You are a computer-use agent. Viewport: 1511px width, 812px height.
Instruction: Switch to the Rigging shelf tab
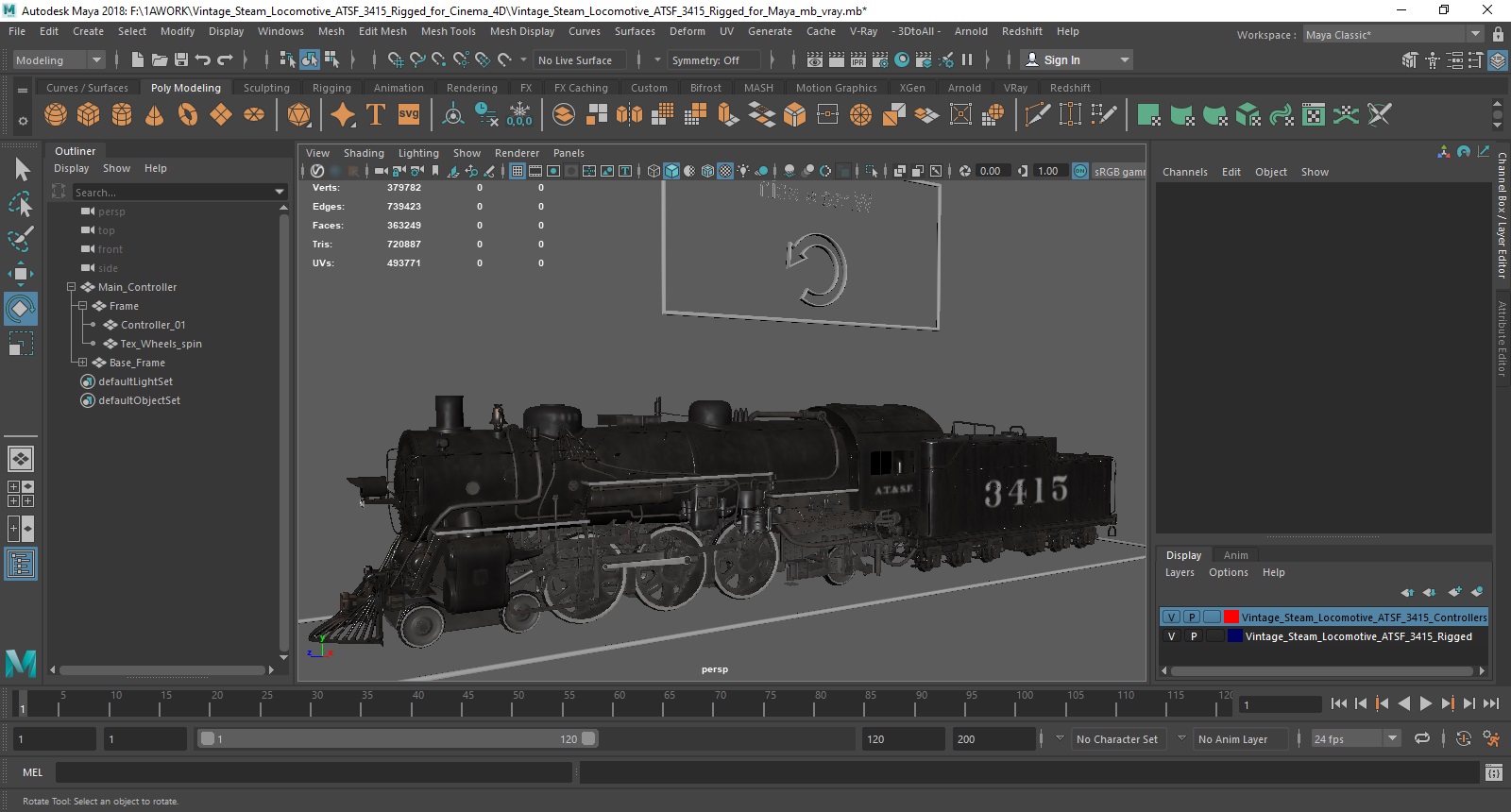point(331,88)
